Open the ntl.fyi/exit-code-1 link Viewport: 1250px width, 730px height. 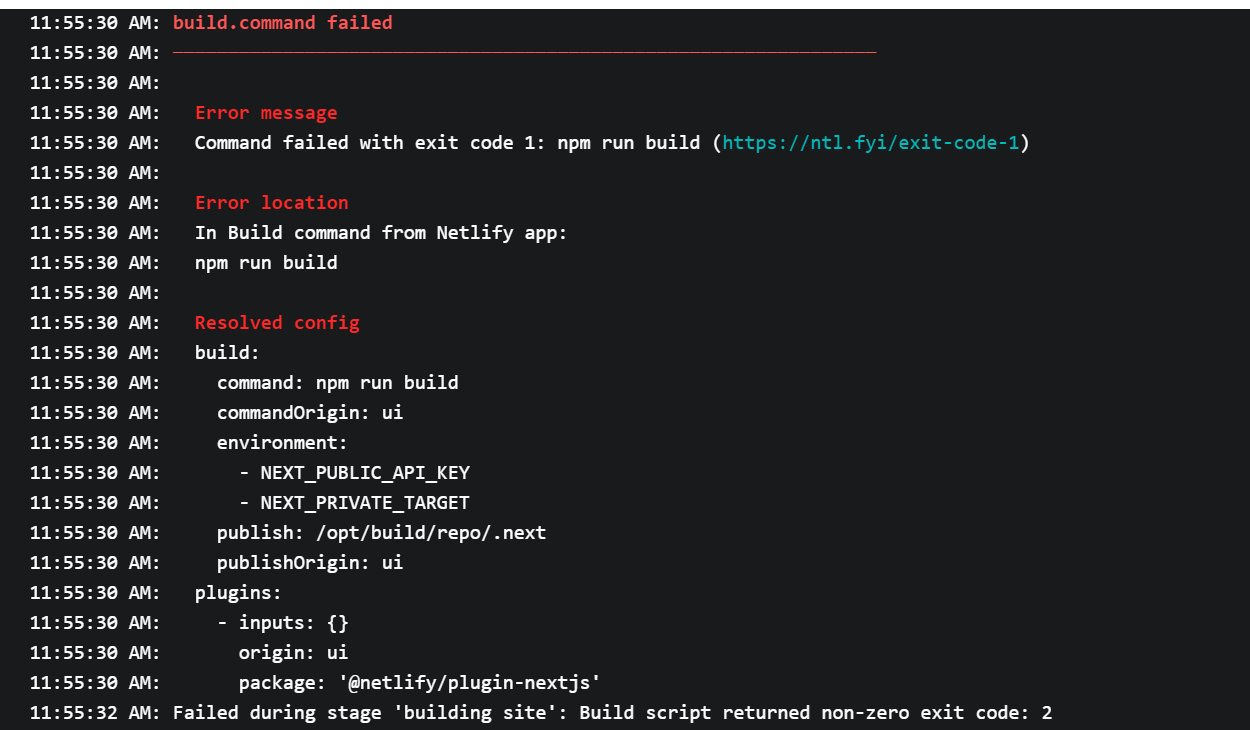coord(871,142)
